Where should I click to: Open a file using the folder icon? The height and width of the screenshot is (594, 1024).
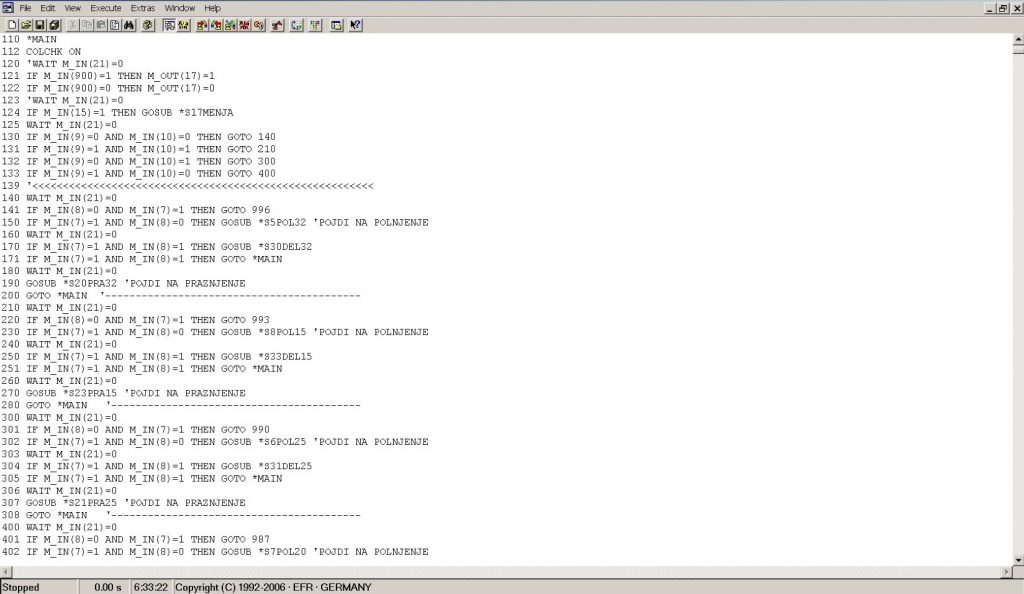click(x=25, y=24)
